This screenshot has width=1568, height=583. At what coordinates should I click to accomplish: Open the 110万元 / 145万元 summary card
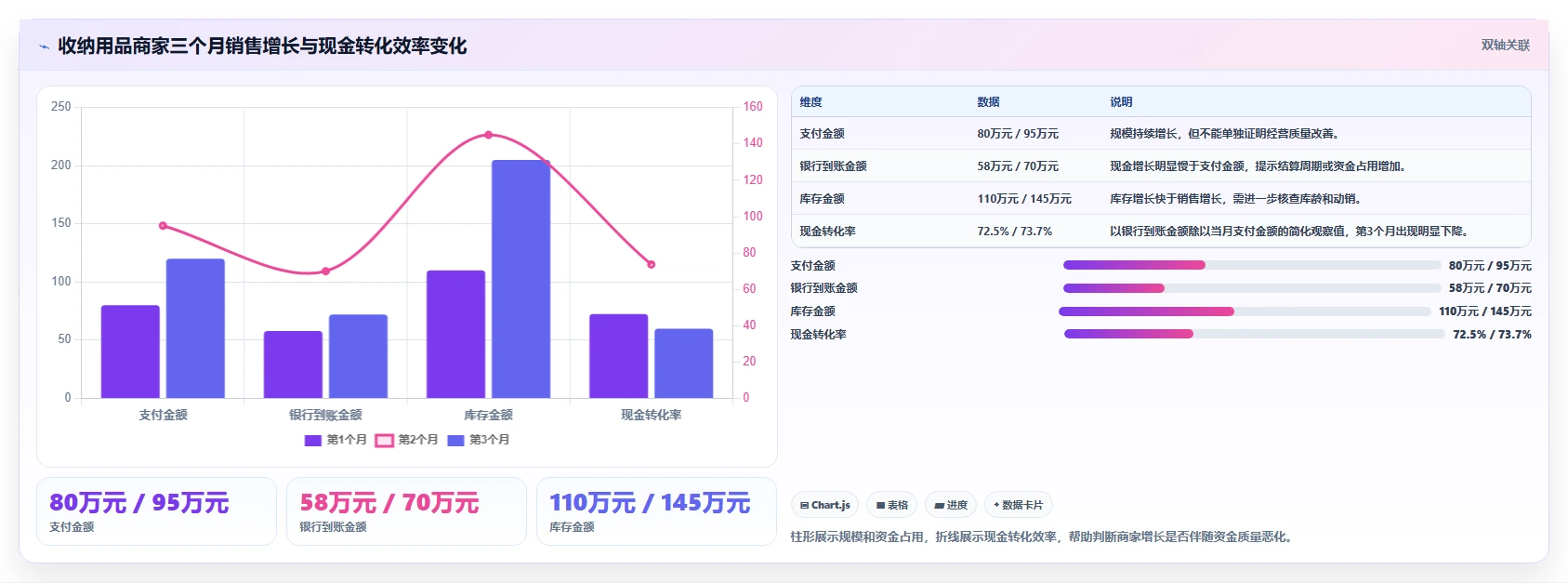(x=656, y=511)
